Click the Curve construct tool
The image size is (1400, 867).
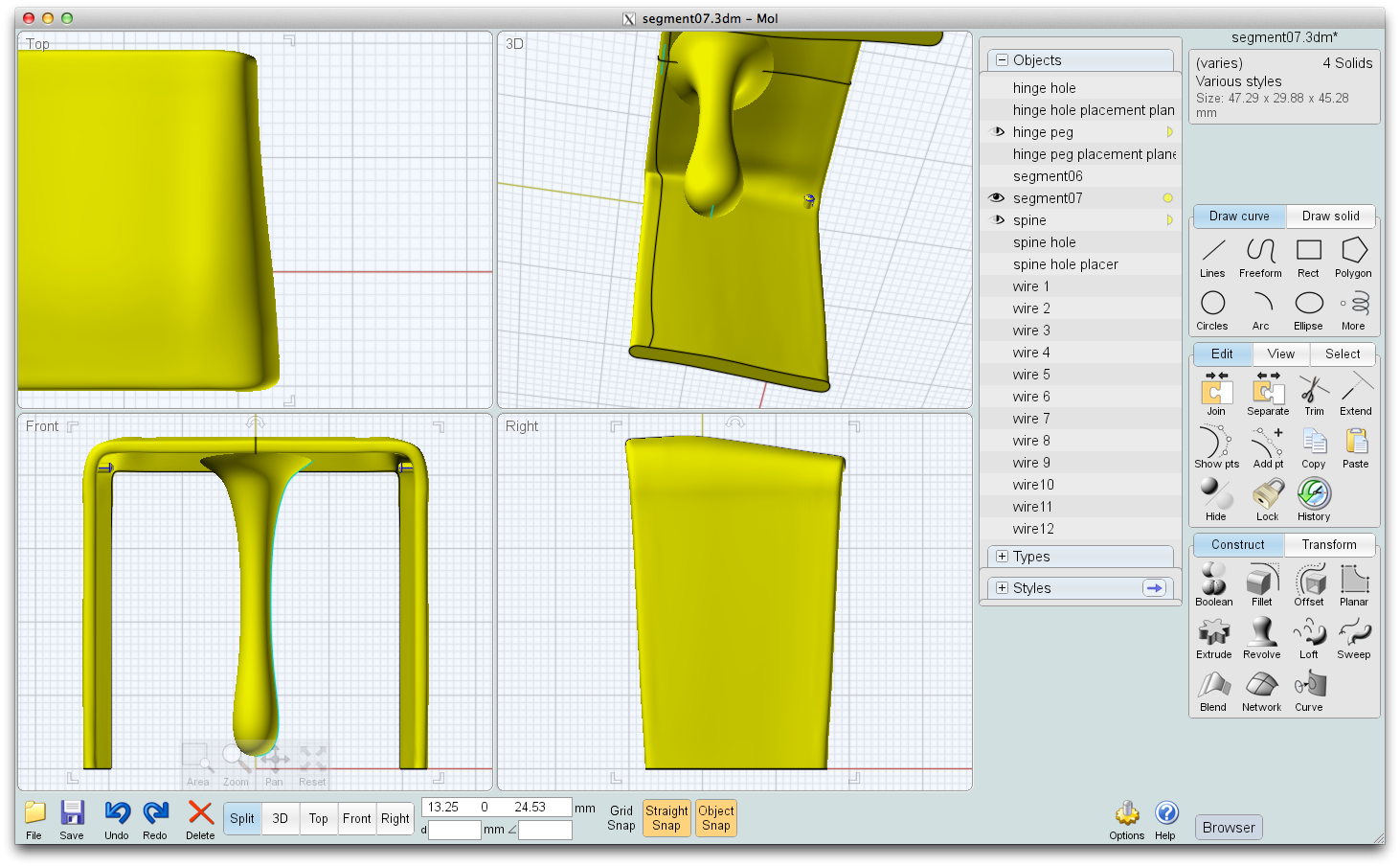click(x=1309, y=690)
